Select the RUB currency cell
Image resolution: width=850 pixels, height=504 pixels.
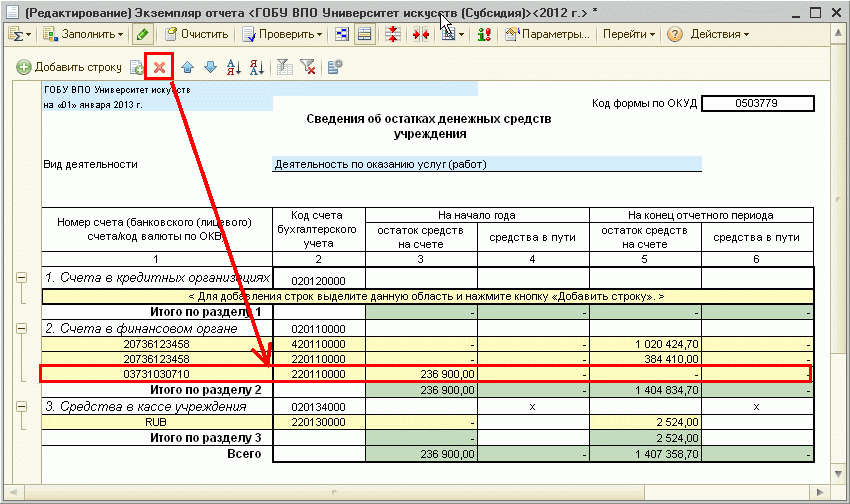pos(157,422)
